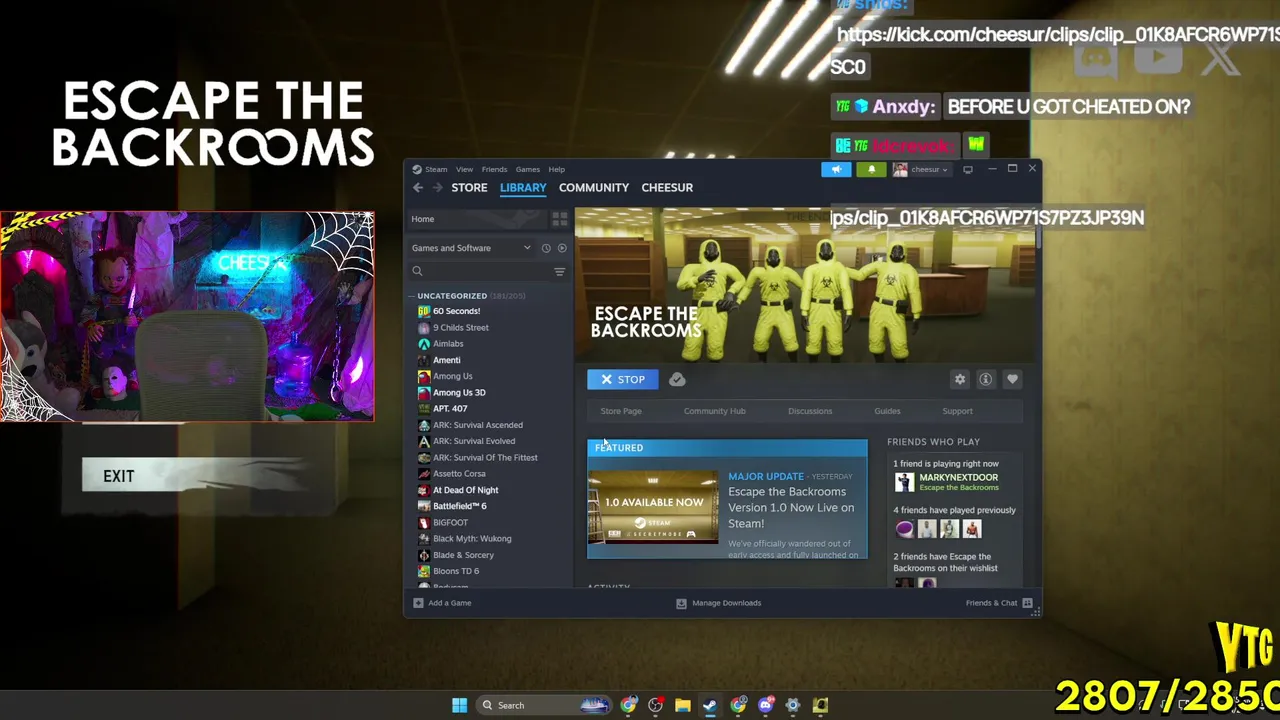Open library advanced filter options icon
Screen dimensions: 1280x720
560,271
